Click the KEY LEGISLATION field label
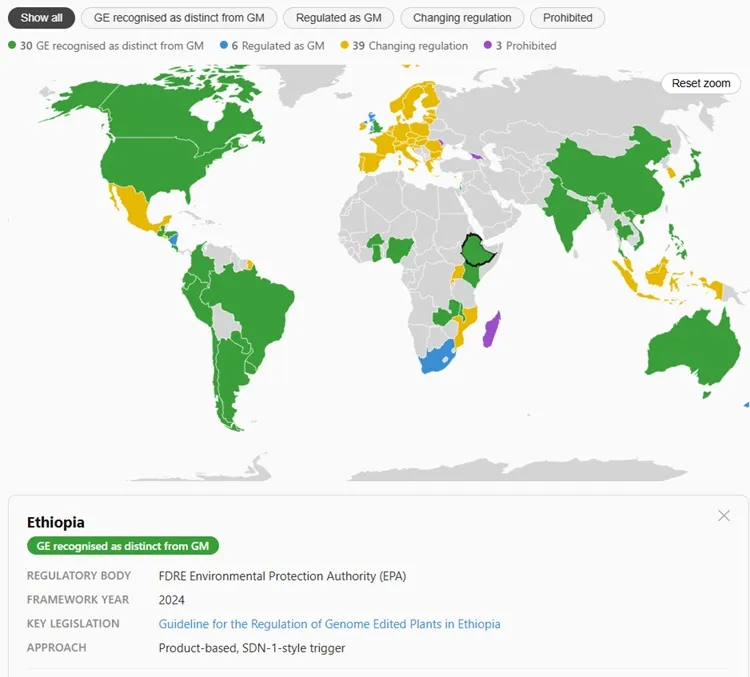Screen dimensions: 750x677 point(73,623)
